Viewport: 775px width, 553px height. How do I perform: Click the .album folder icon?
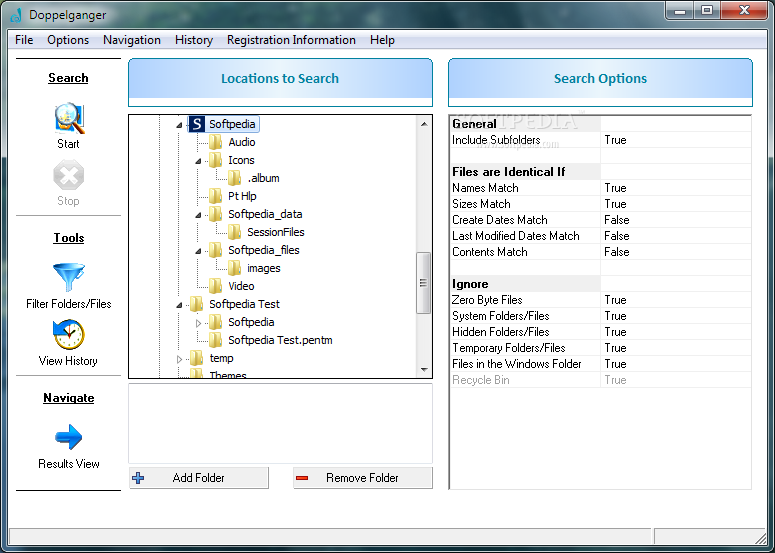(234, 178)
